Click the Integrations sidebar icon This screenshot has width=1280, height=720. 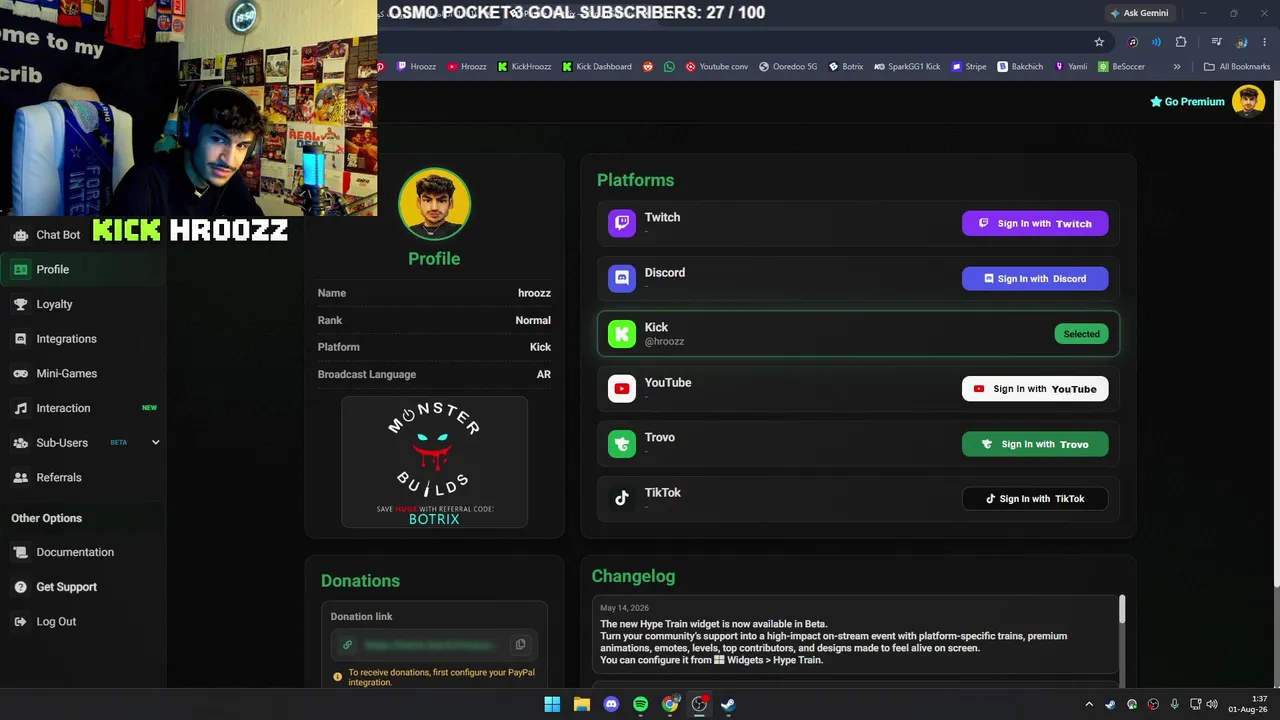pos(20,339)
